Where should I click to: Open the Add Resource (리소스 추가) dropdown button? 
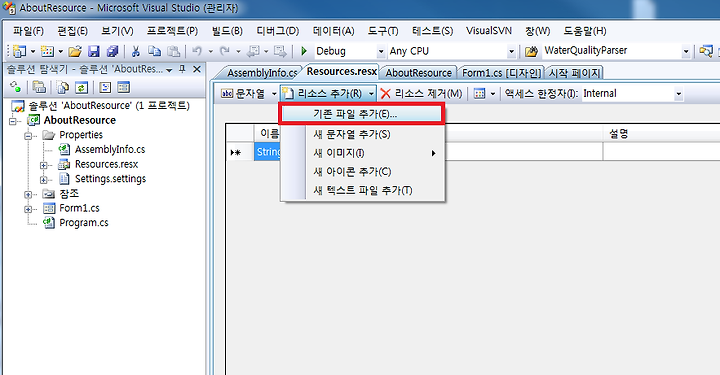(x=328, y=94)
